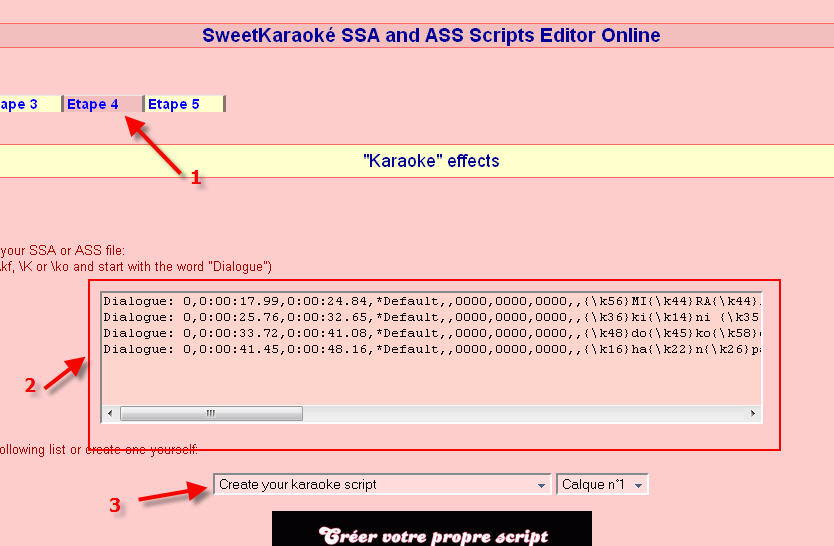Click the empty scrollbar track right of thumb
The width and height of the screenshot is (834, 546).
(523, 413)
